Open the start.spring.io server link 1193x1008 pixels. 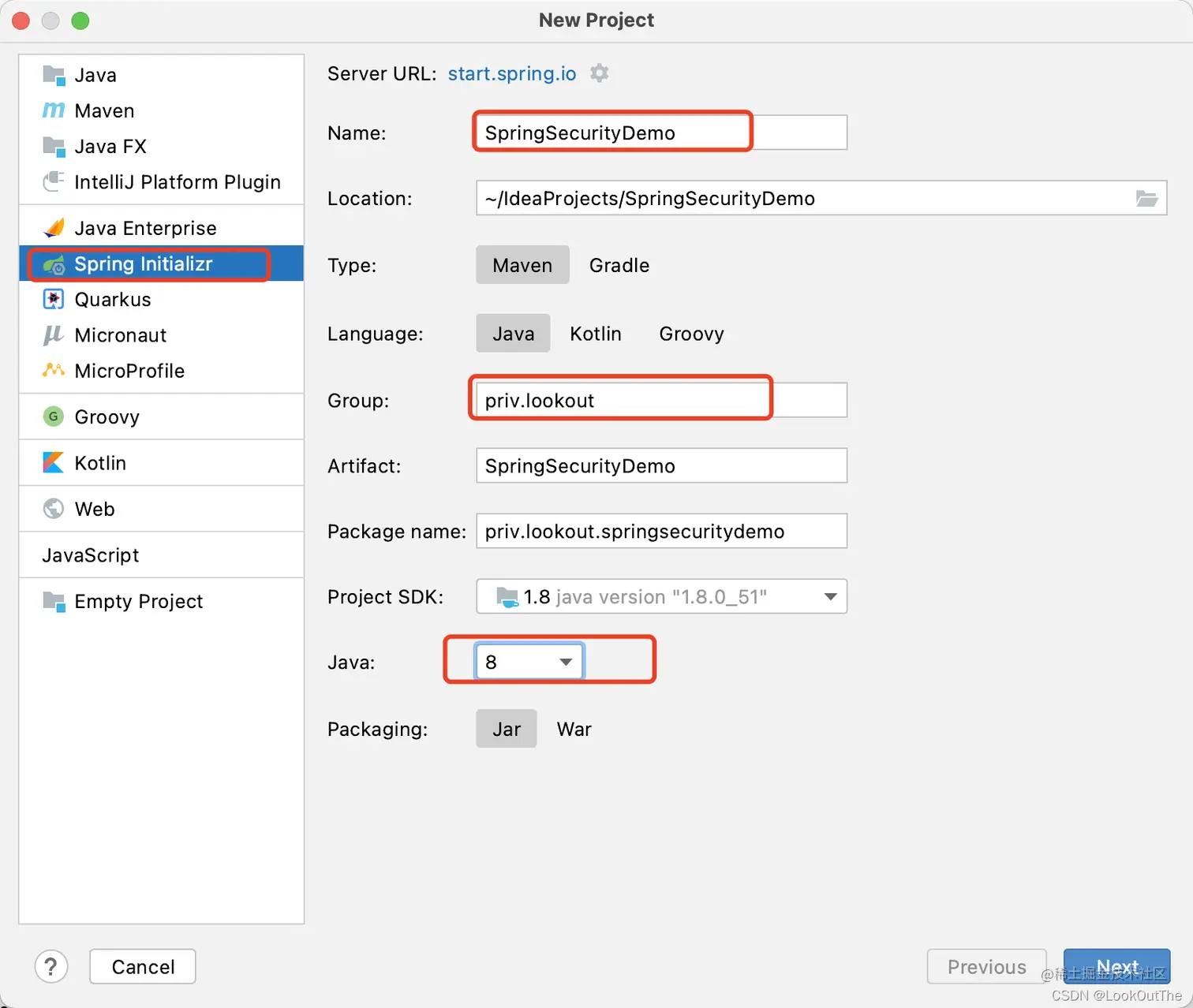pyautogui.click(x=512, y=73)
